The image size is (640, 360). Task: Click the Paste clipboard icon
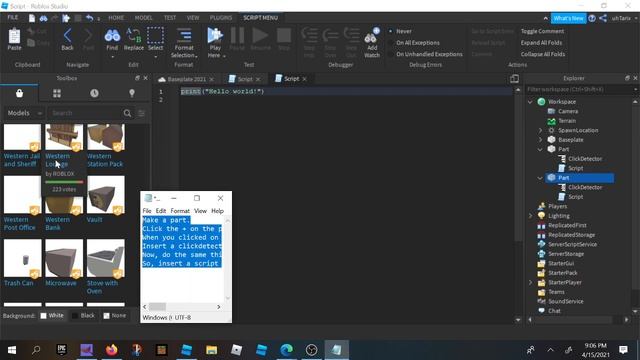coord(14,37)
